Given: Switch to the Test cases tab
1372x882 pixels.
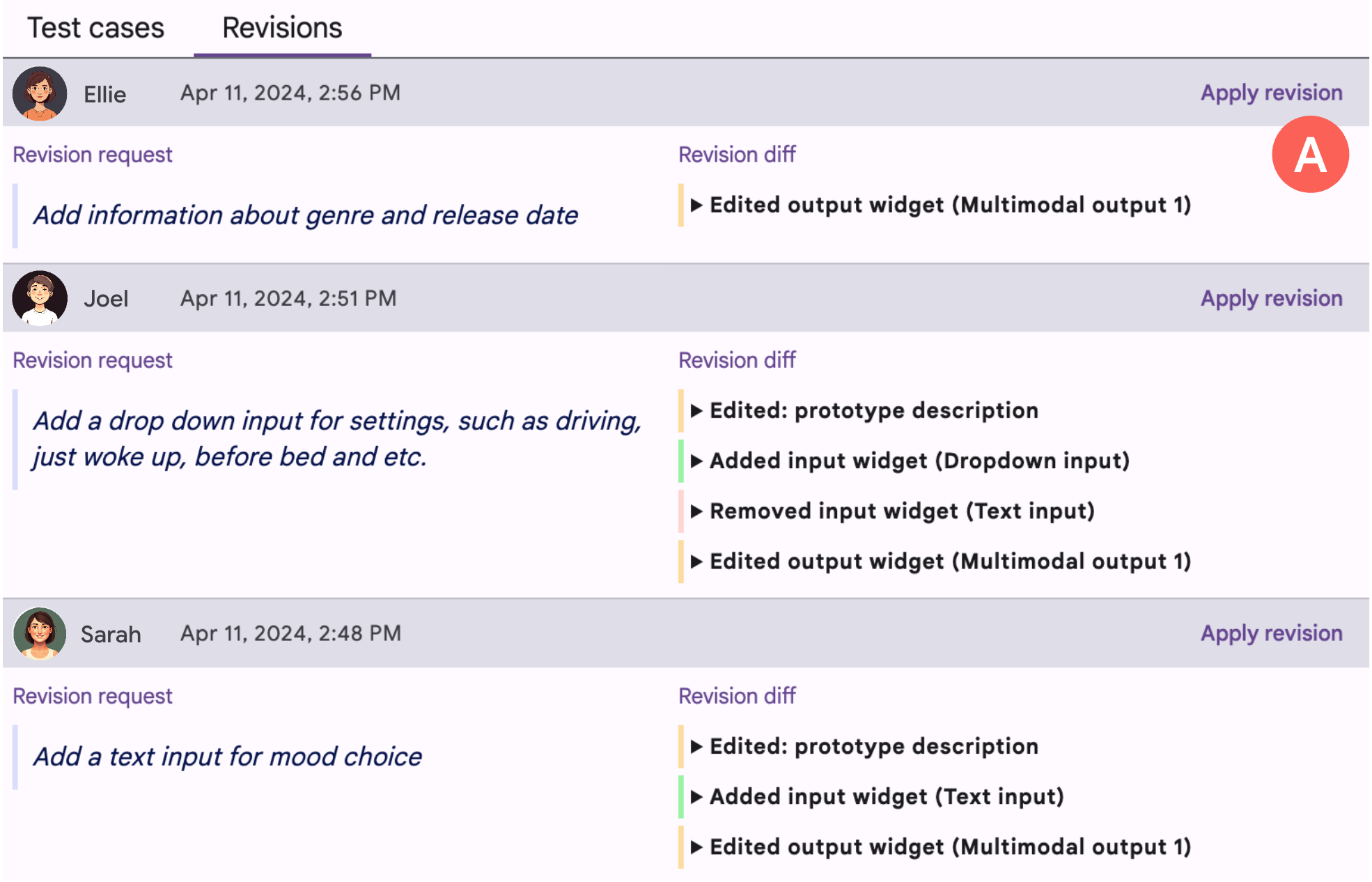Looking at the screenshot, I should [95, 29].
